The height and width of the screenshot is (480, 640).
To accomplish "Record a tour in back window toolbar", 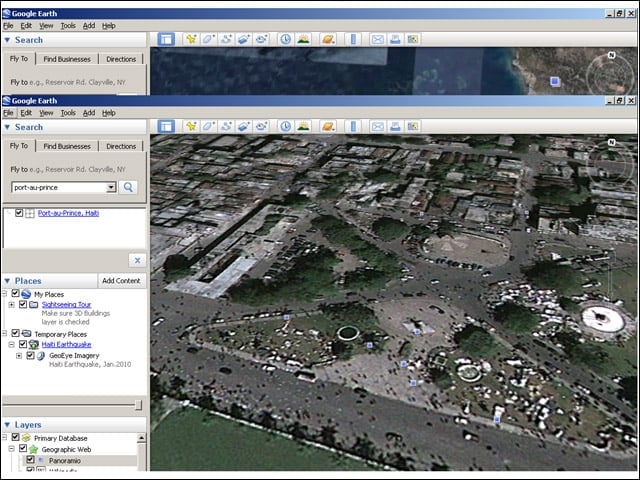I will (261, 40).
